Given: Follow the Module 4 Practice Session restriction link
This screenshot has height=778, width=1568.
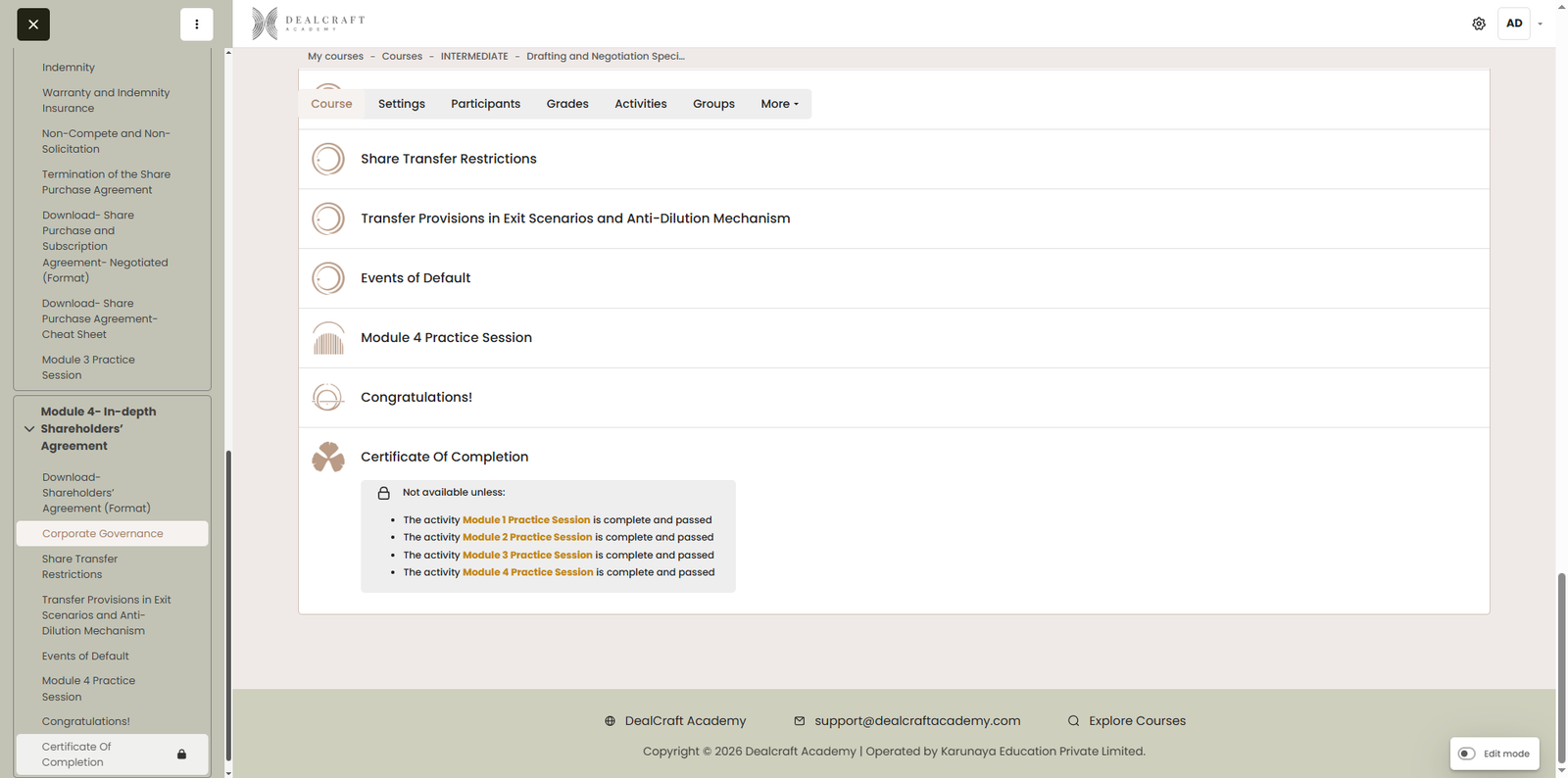Looking at the screenshot, I should [x=528, y=572].
